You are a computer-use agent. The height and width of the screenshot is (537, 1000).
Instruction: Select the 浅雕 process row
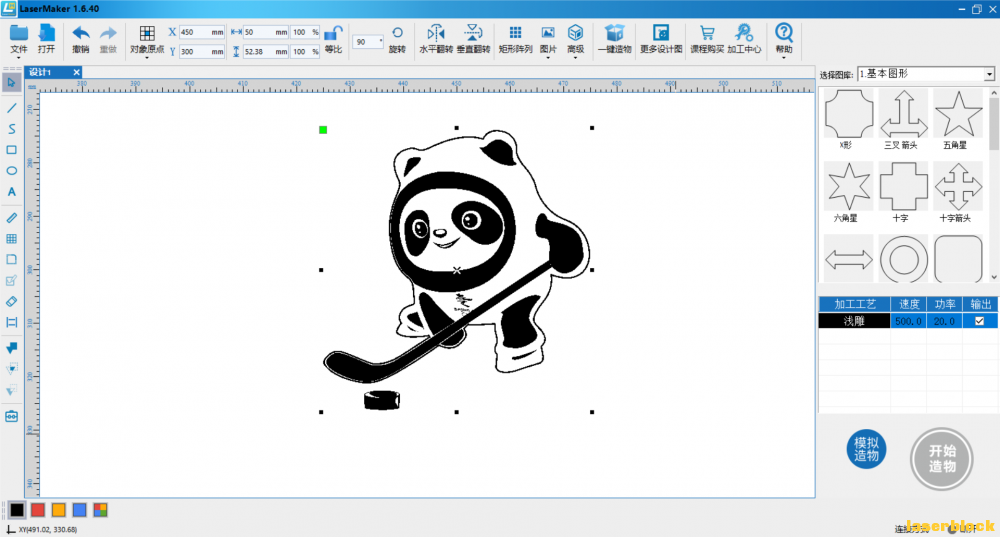click(x=908, y=321)
